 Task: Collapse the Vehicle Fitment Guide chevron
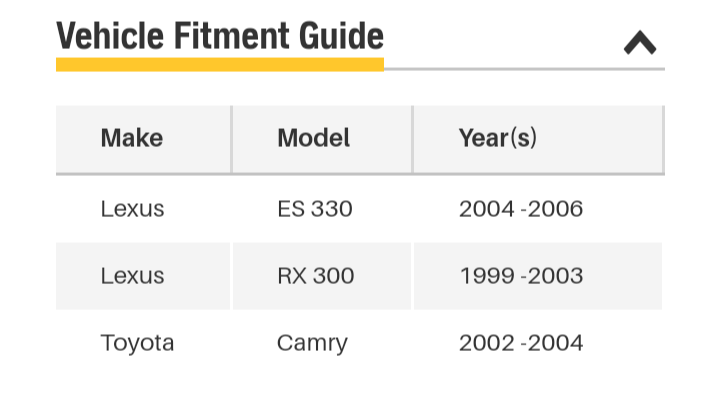pyautogui.click(x=640, y=43)
